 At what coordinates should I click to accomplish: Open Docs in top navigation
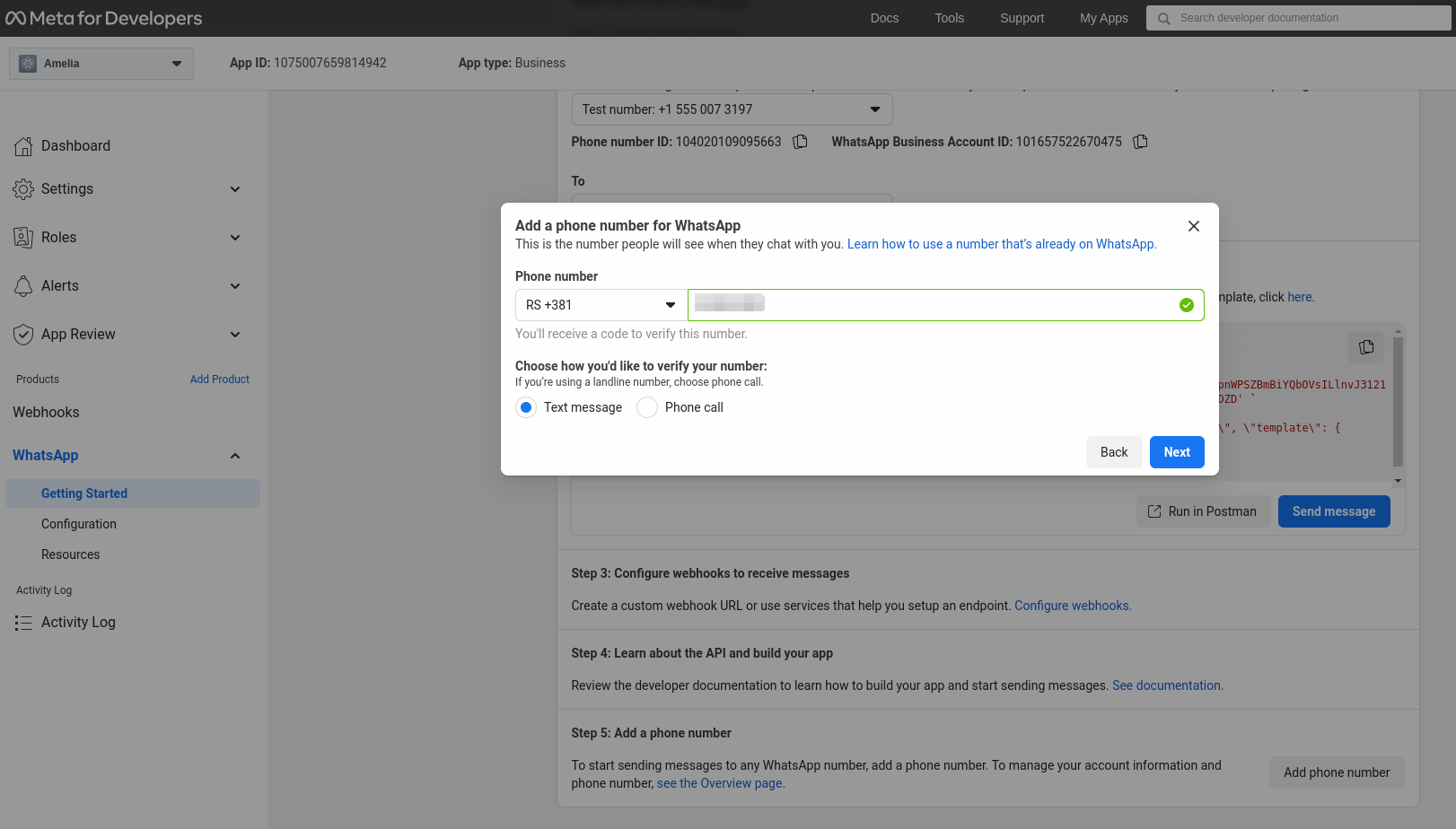tap(884, 18)
